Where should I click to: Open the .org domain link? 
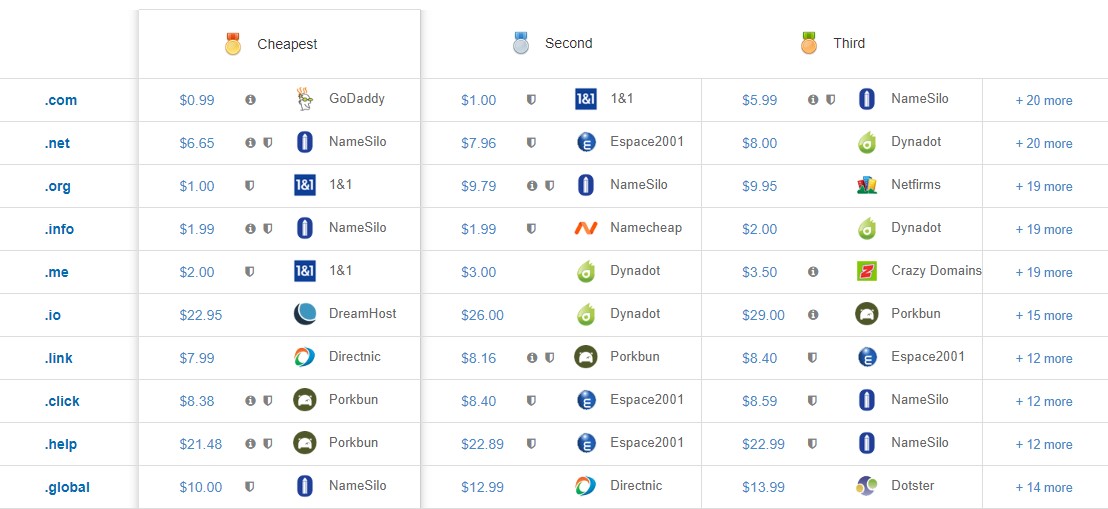click(x=57, y=187)
